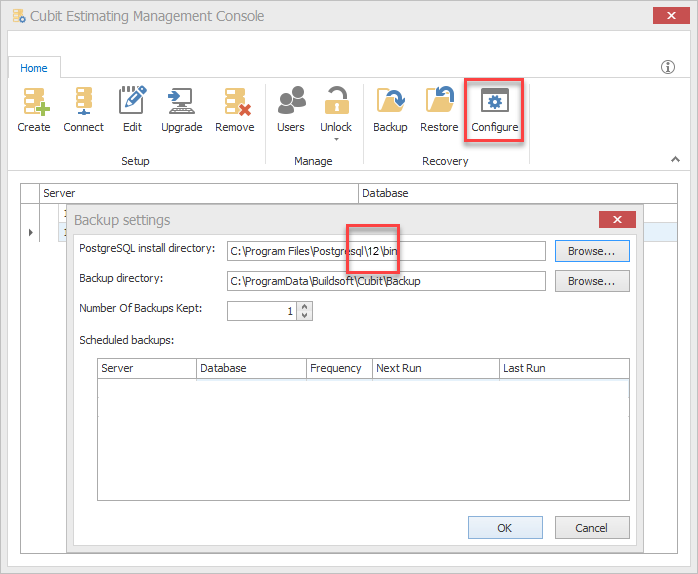The width and height of the screenshot is (698, 574).
Task: Click into the Backup directory field
Action: tap(386, 281)
